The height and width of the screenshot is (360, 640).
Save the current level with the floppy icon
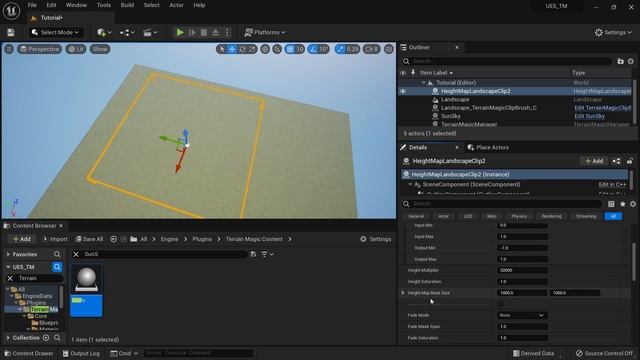click(11, 32)
